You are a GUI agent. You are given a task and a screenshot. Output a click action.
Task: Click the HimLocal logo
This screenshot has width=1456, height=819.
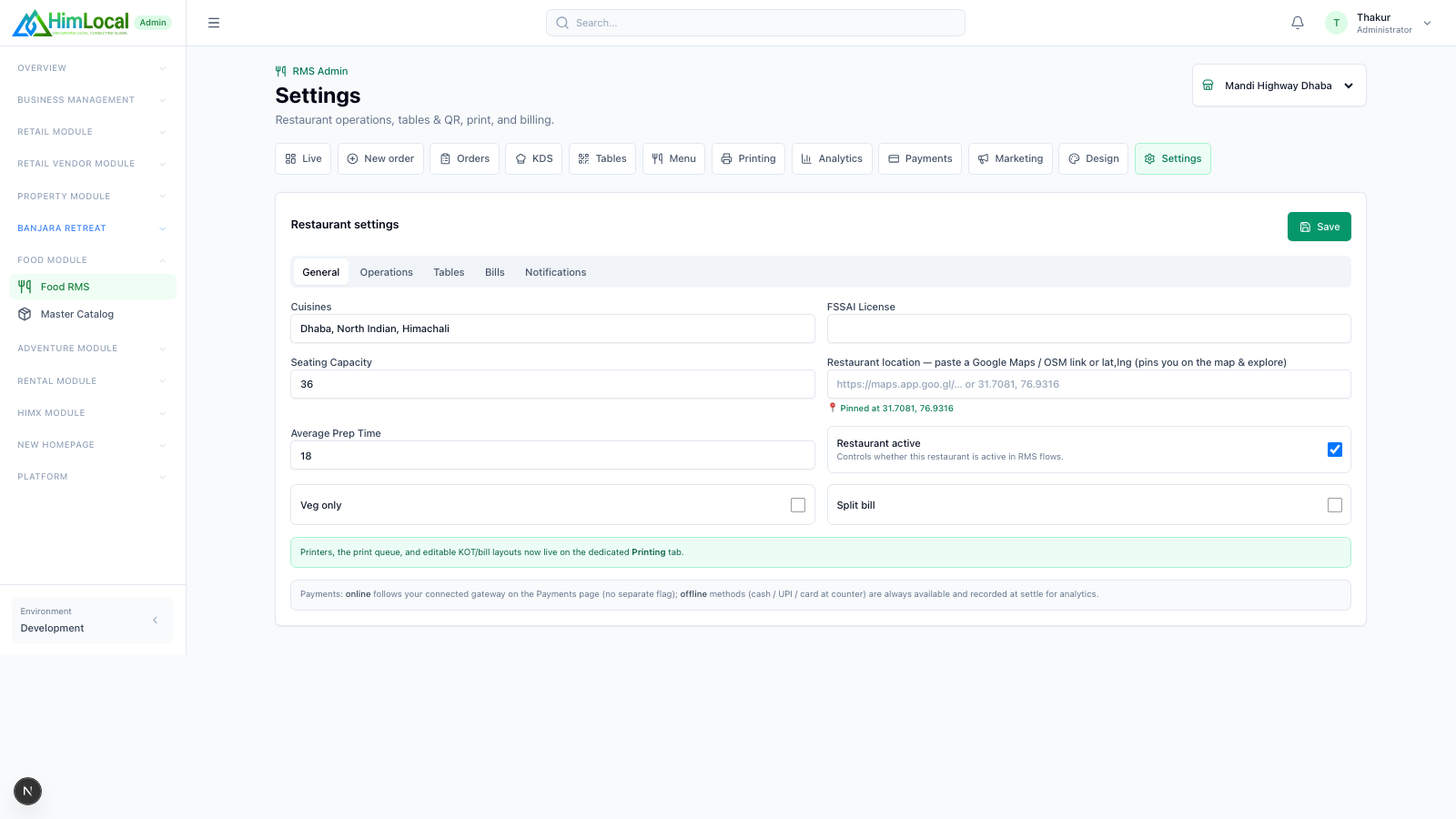pos(71,23)
